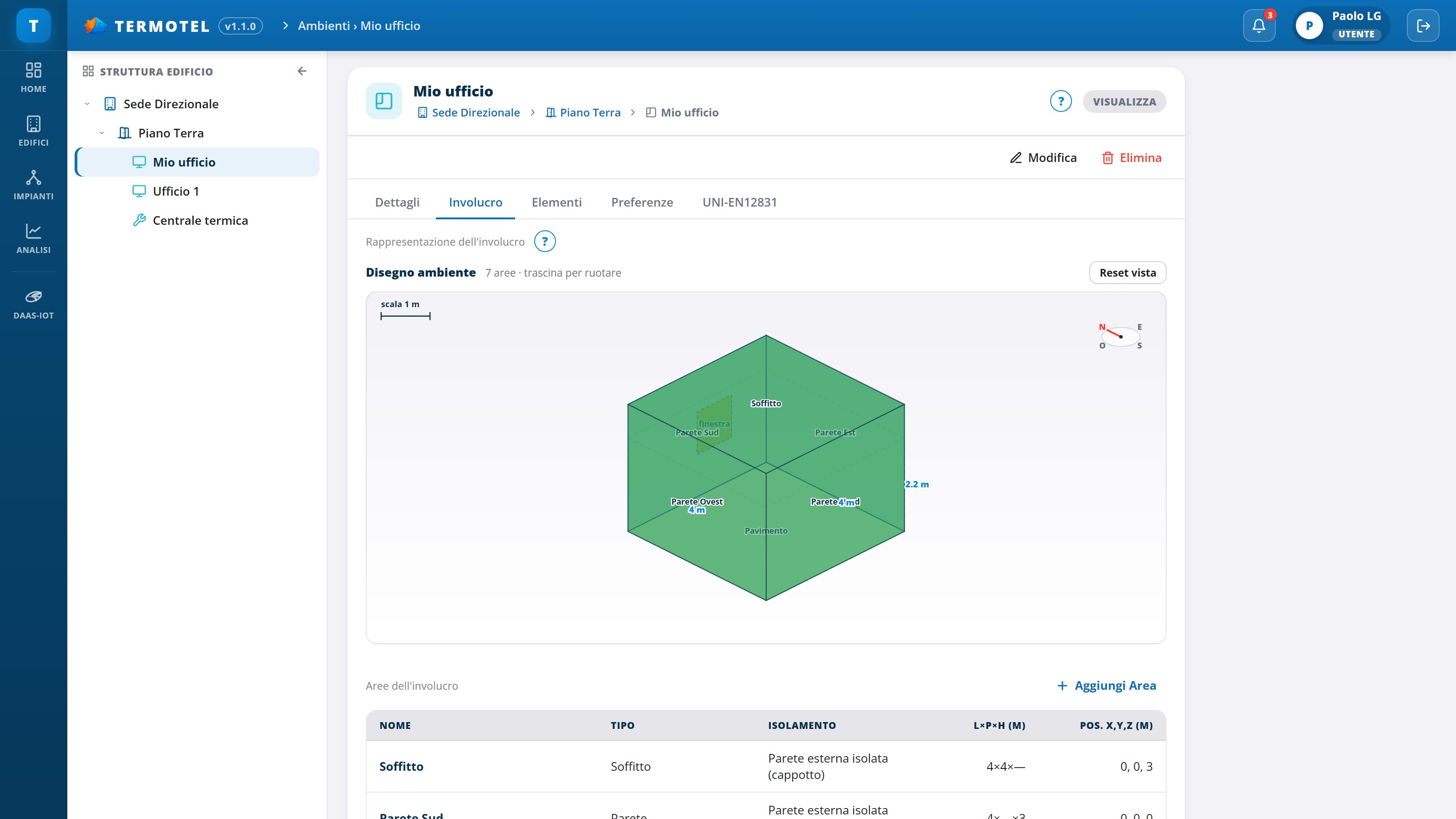Collapse the Sede Direzionale tree node
The image size is (1456, 819).
pos(87,104)
